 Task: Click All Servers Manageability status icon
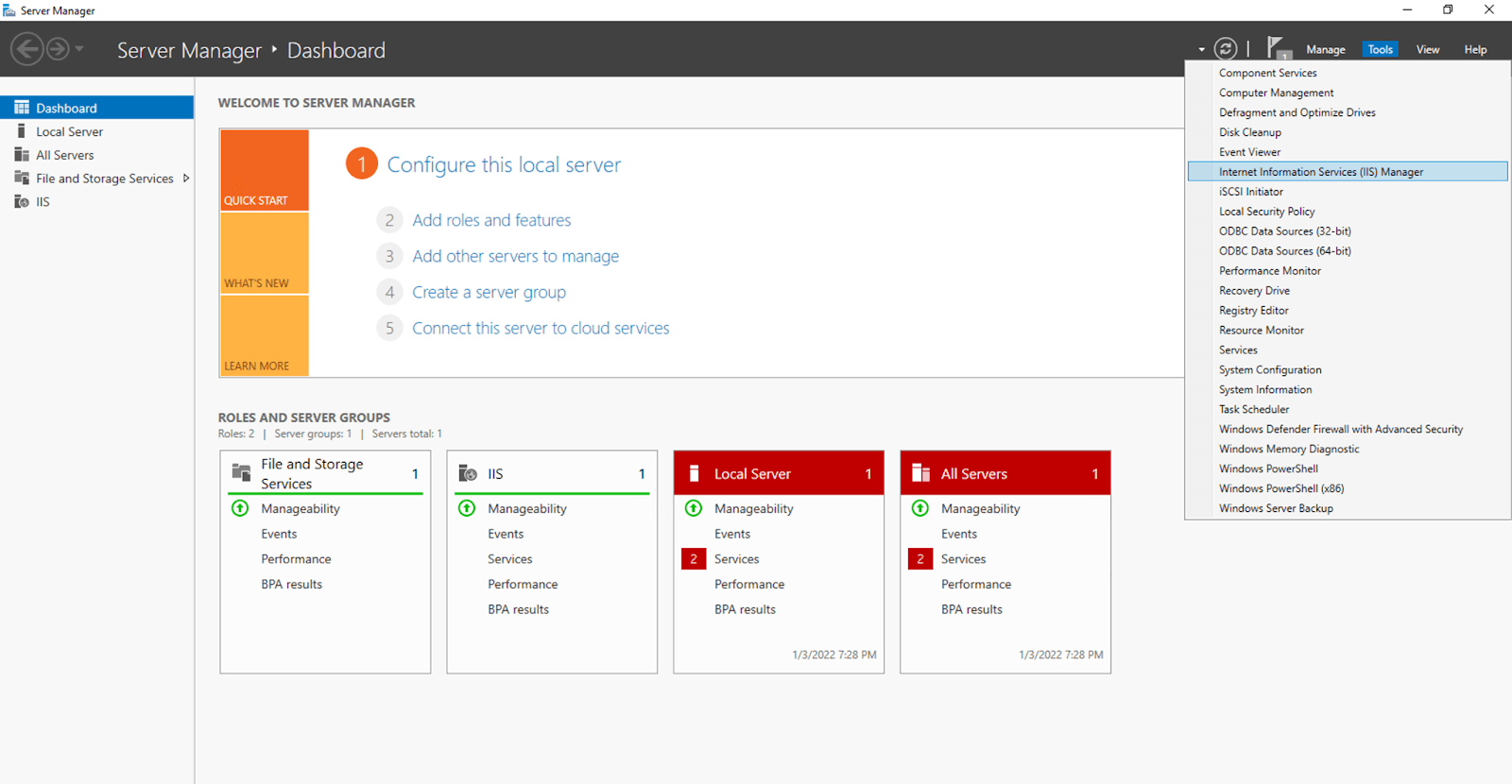coord(920,508)
